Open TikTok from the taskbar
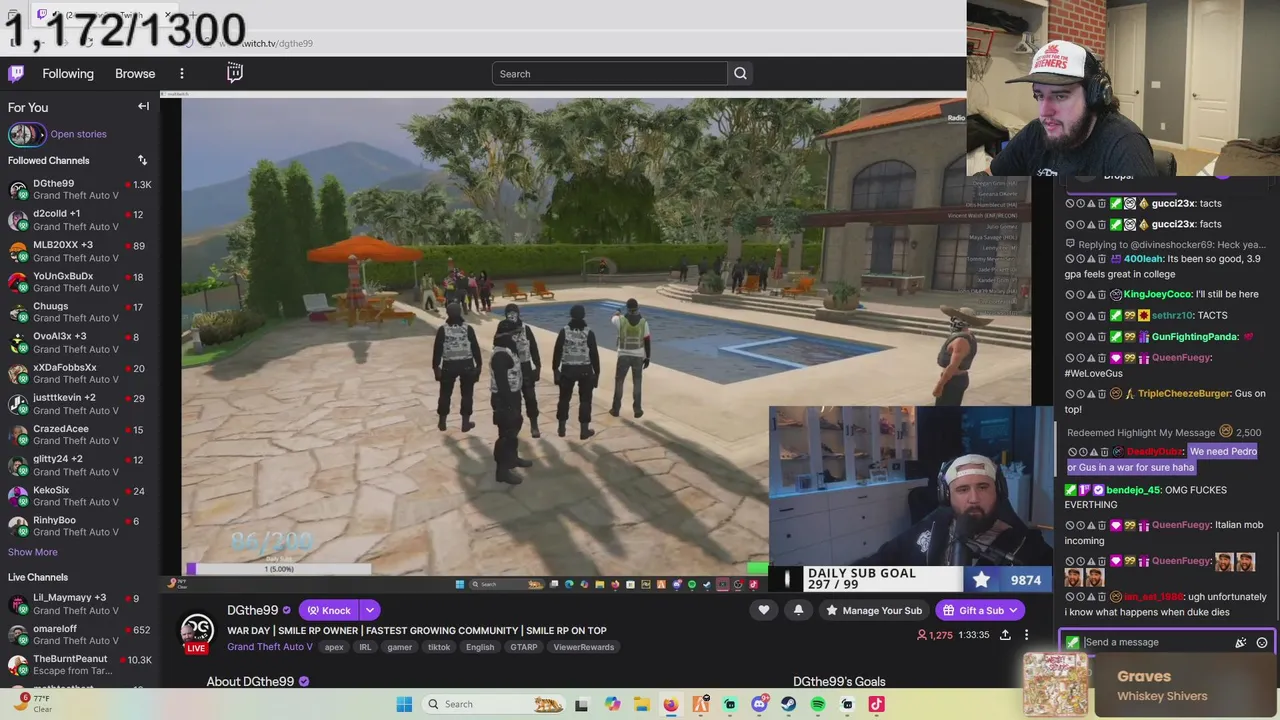 [x=877, y=704]
